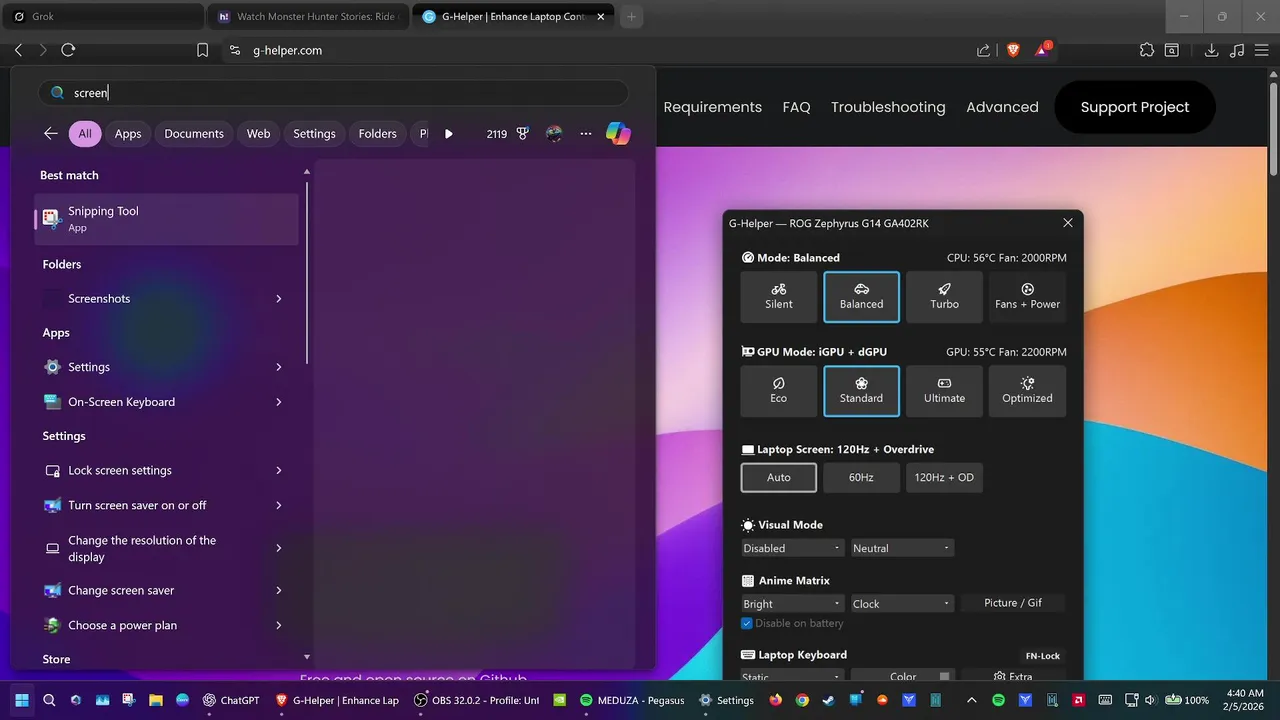1280x720 pixels.
Task: Switch GPU mode to Ultimate
Action: pyautogui.click(x=944, y=391)
